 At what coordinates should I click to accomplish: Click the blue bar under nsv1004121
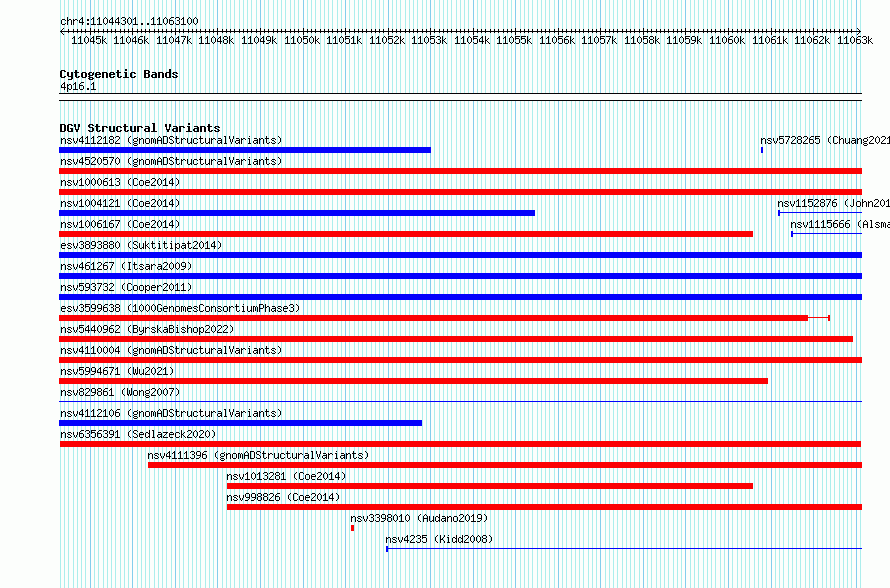(x=297, y=213)
